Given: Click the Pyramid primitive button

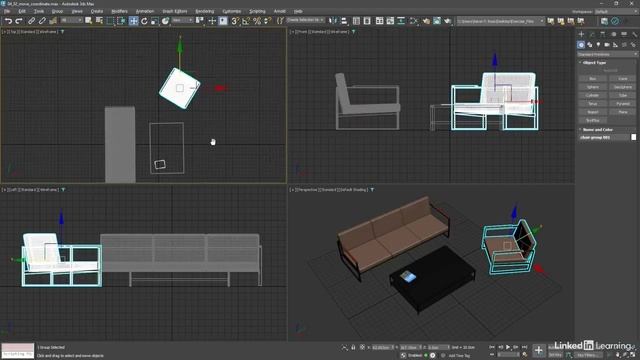Looking at the screenshot, I should click(622, 103).
